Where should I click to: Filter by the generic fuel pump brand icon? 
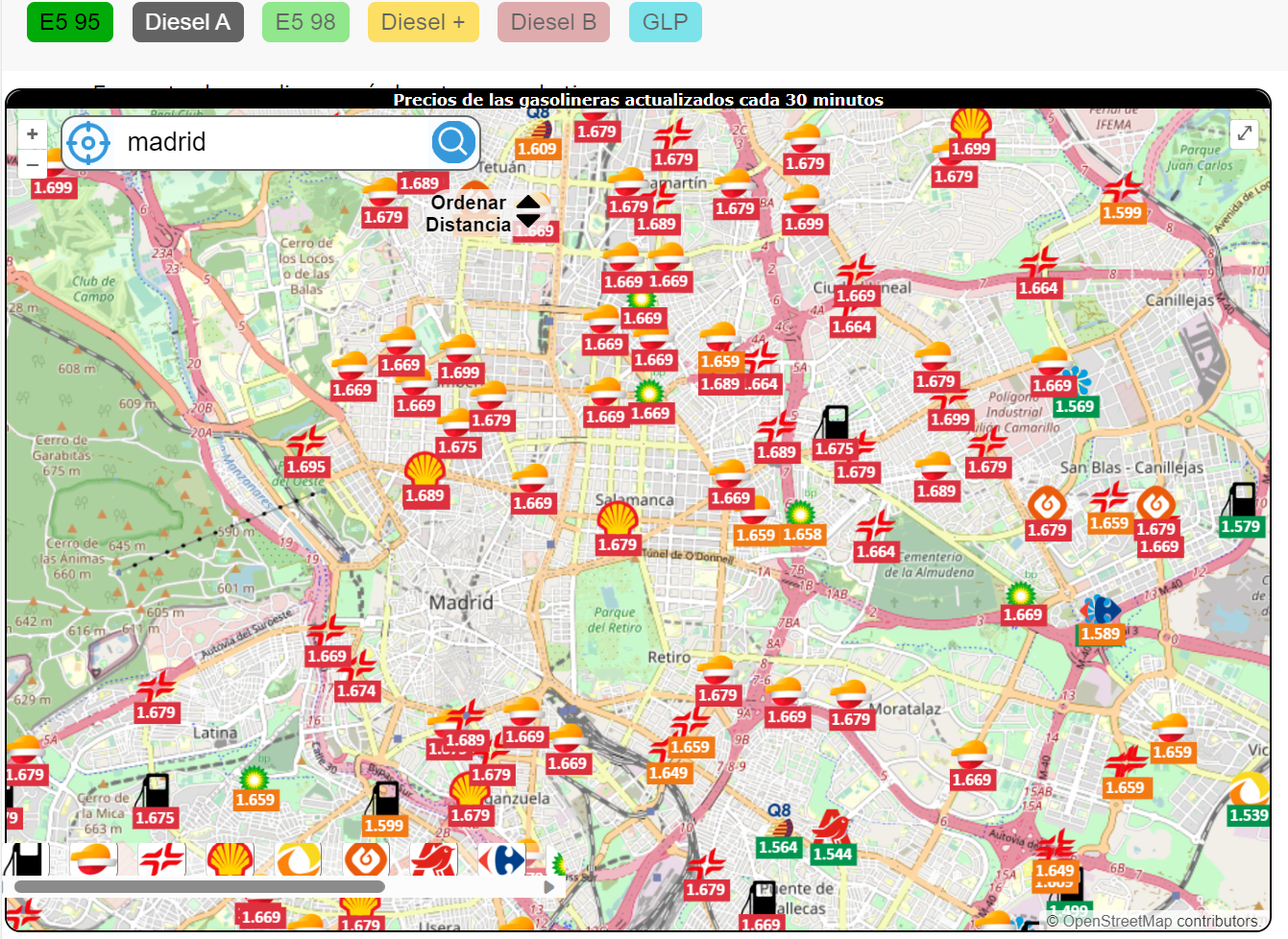point(26,859)
